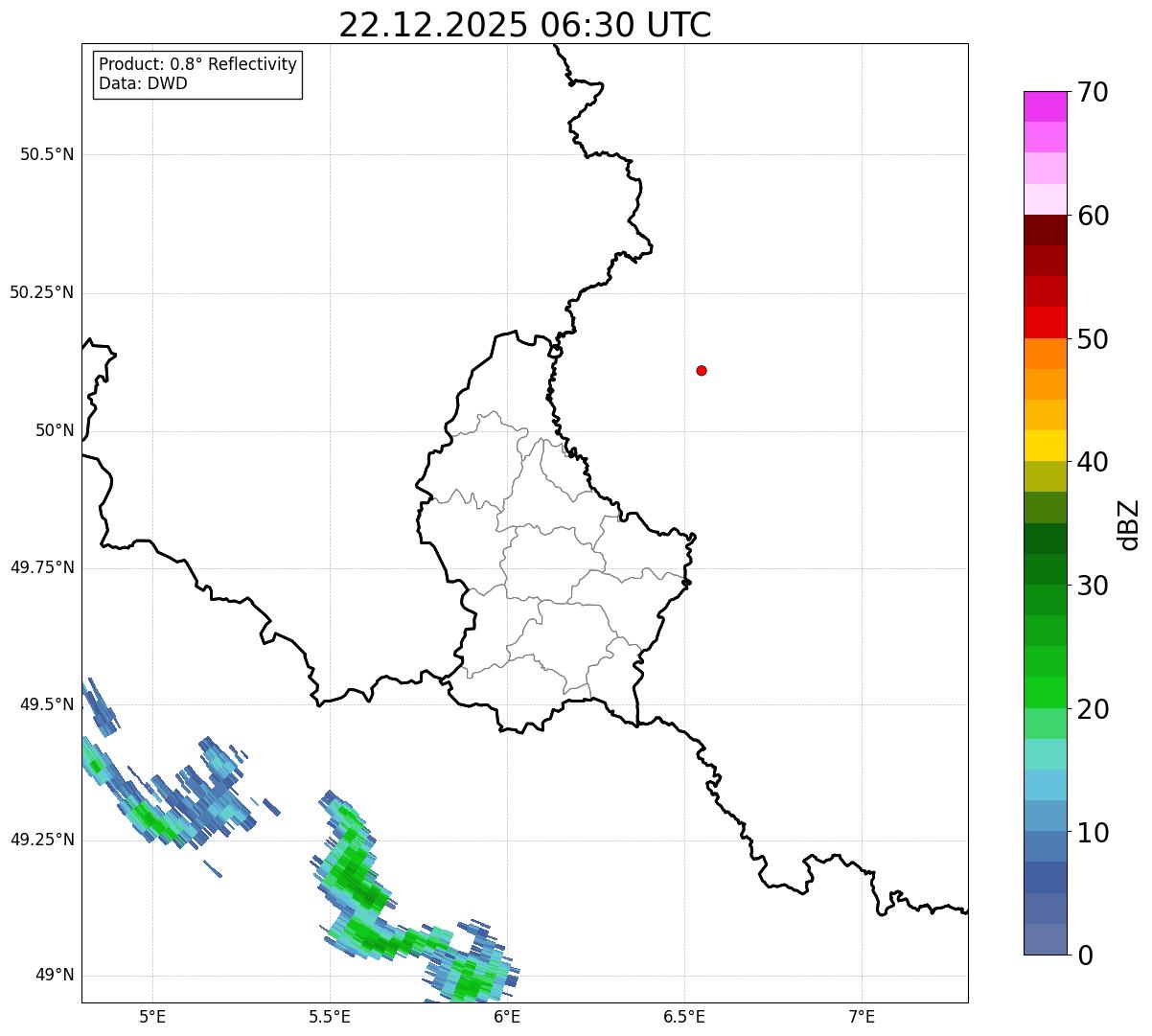The image size is (1152, 1036).
Task: Click the colorbar tick label 30
Action: [1093, 586]
